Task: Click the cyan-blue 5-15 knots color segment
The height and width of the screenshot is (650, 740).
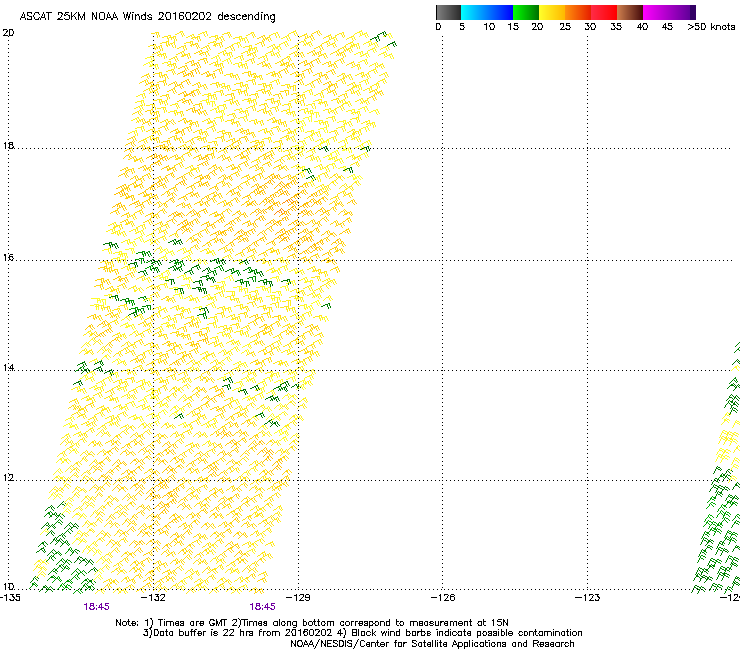Action: click(x=487, y=12)
